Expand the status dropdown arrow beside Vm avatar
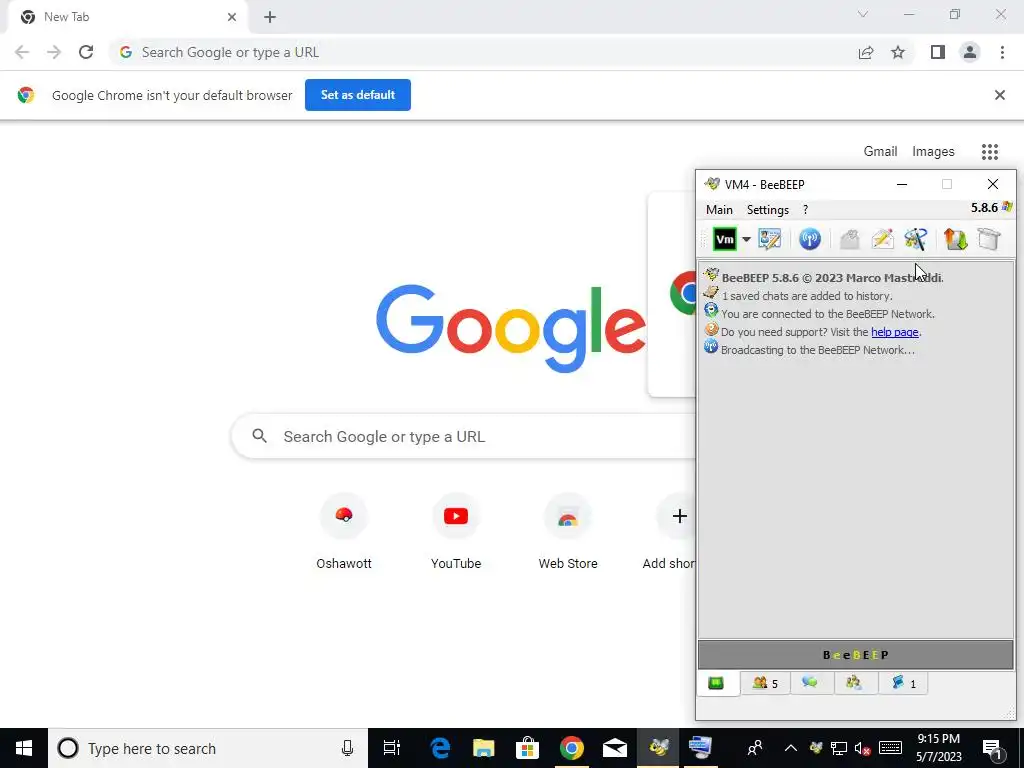This screenshot has height=768, width=1024. click(746, 240)
